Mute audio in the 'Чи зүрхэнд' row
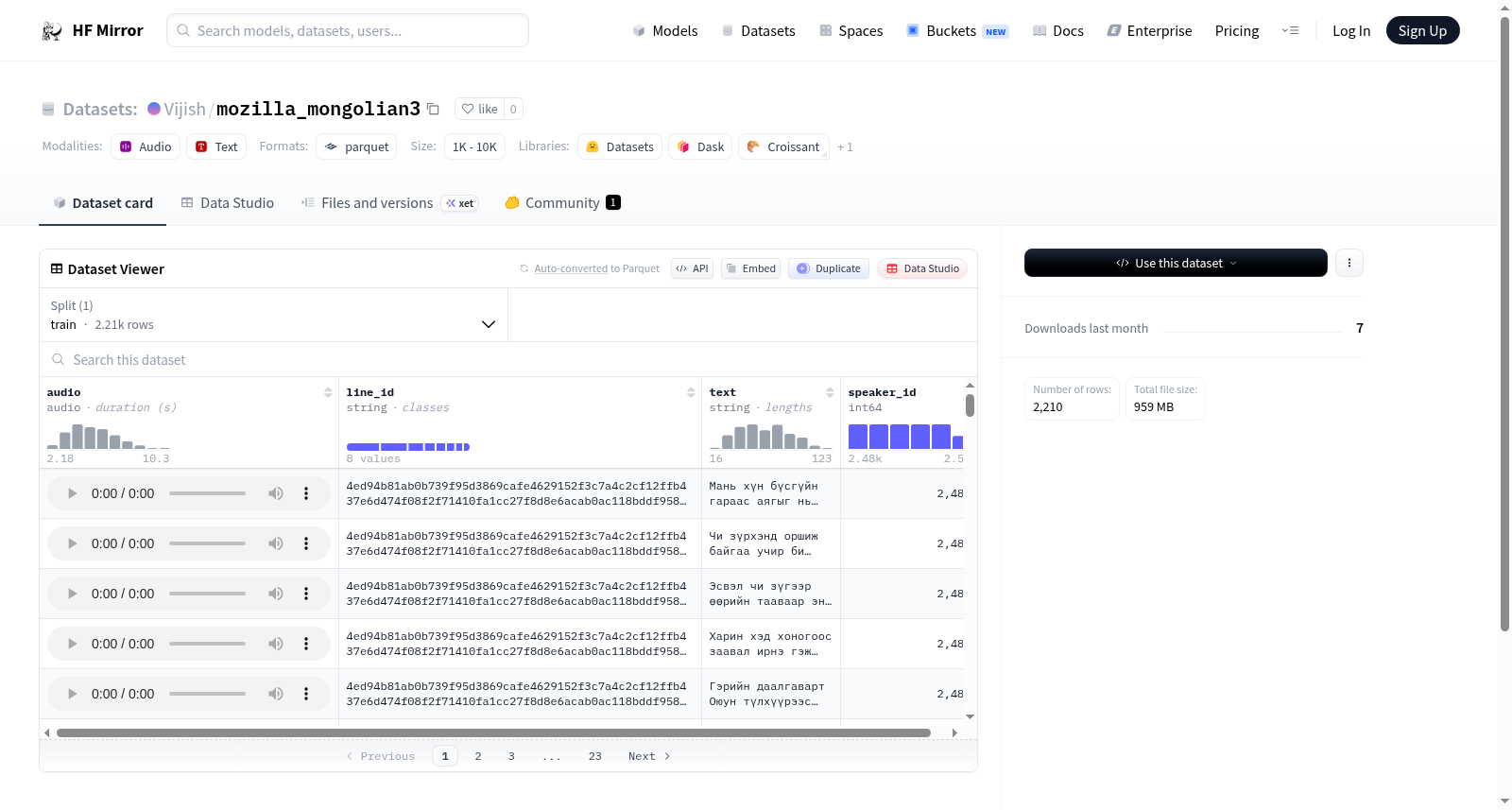Image resolution: width=1512 pixels, height=810 pixels. click(276, 543)
